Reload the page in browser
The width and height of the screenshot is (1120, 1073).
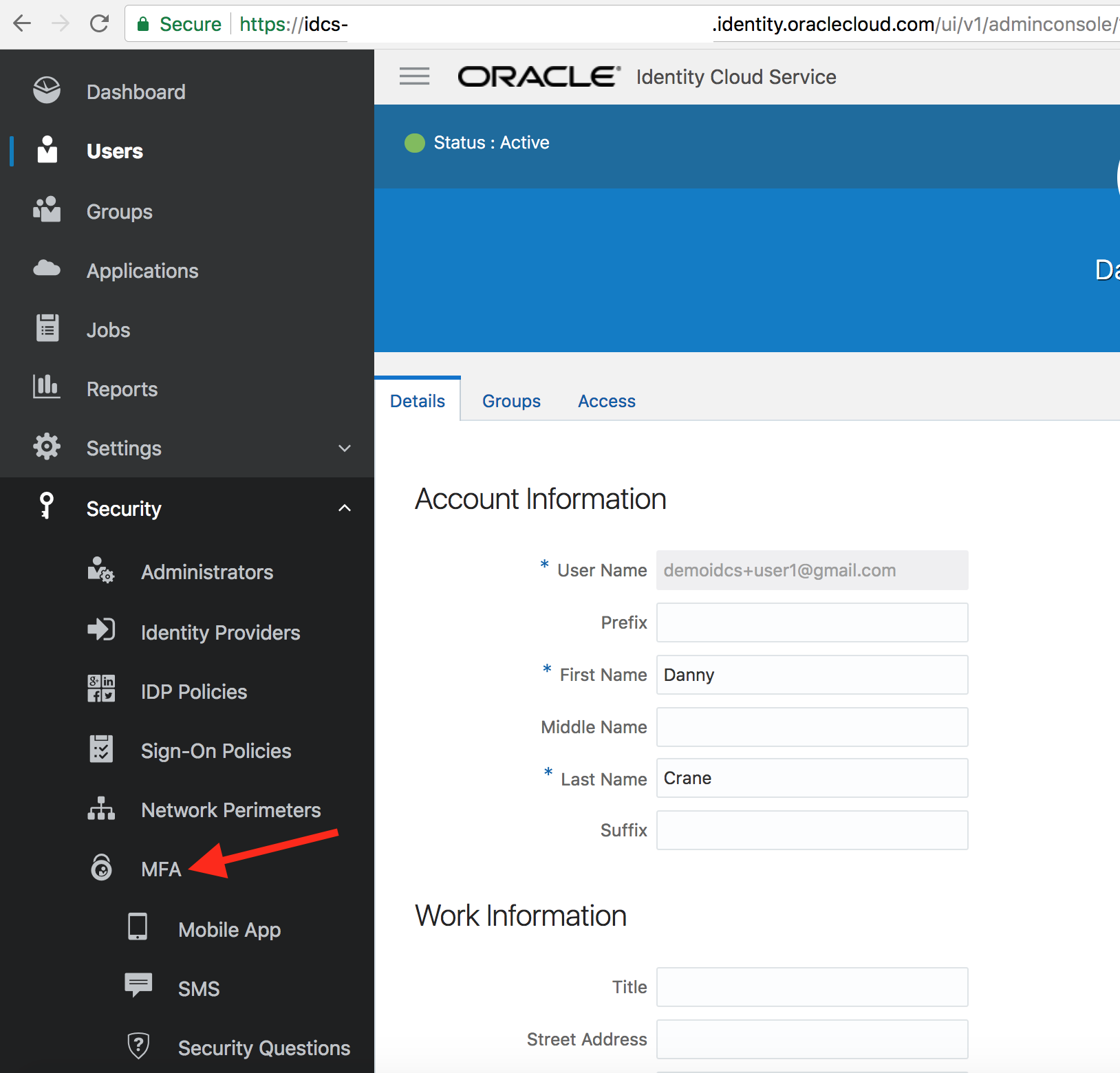click(x=100, y=24)
